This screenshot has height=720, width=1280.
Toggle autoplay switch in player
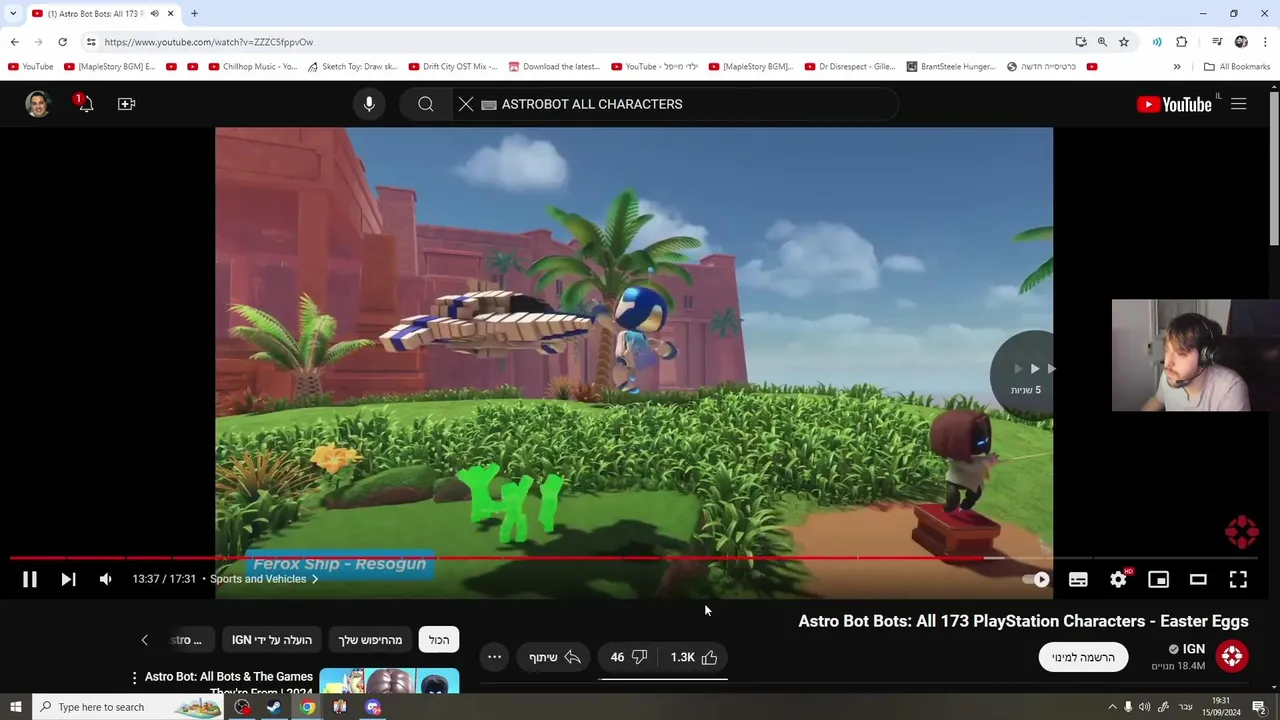1037,579
